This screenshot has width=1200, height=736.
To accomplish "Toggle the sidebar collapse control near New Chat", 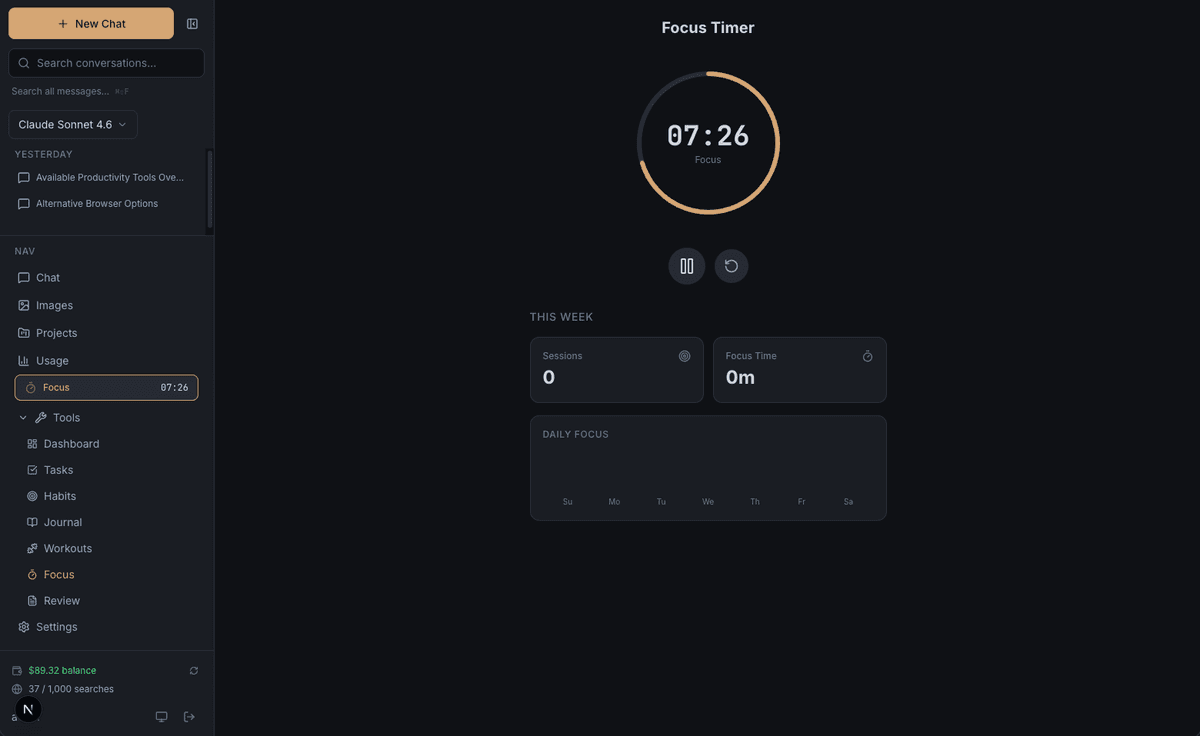I will point(192,23).
